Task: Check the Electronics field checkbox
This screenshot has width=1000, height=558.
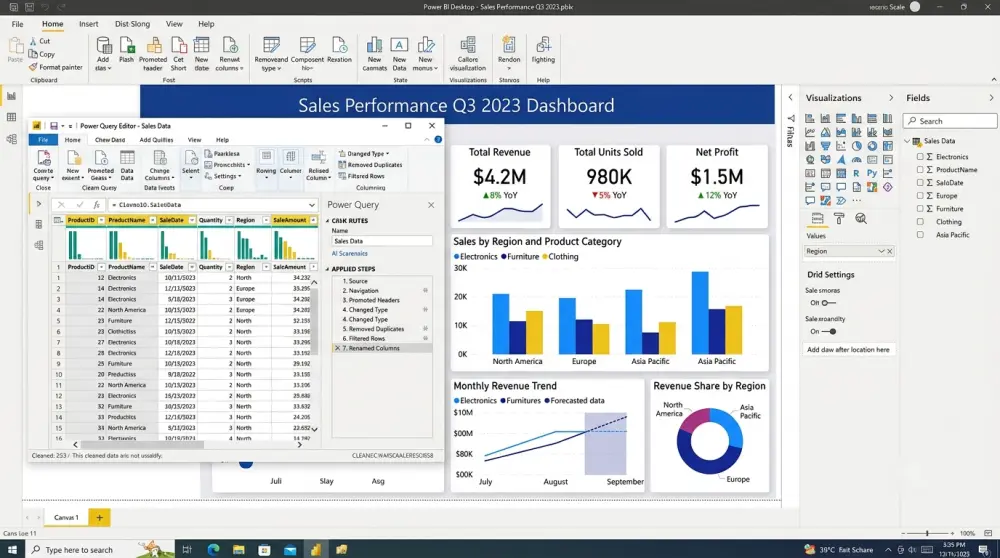Action: coord(920,157)
